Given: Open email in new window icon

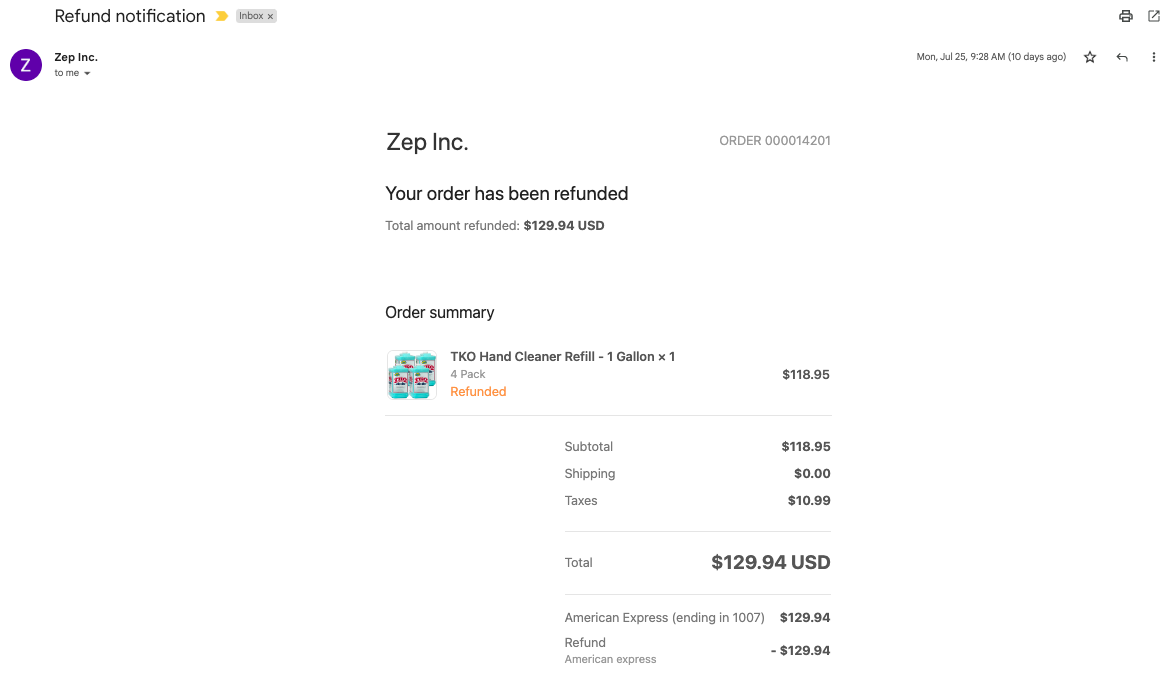Looking at the screenshot, I should 1154,16.
